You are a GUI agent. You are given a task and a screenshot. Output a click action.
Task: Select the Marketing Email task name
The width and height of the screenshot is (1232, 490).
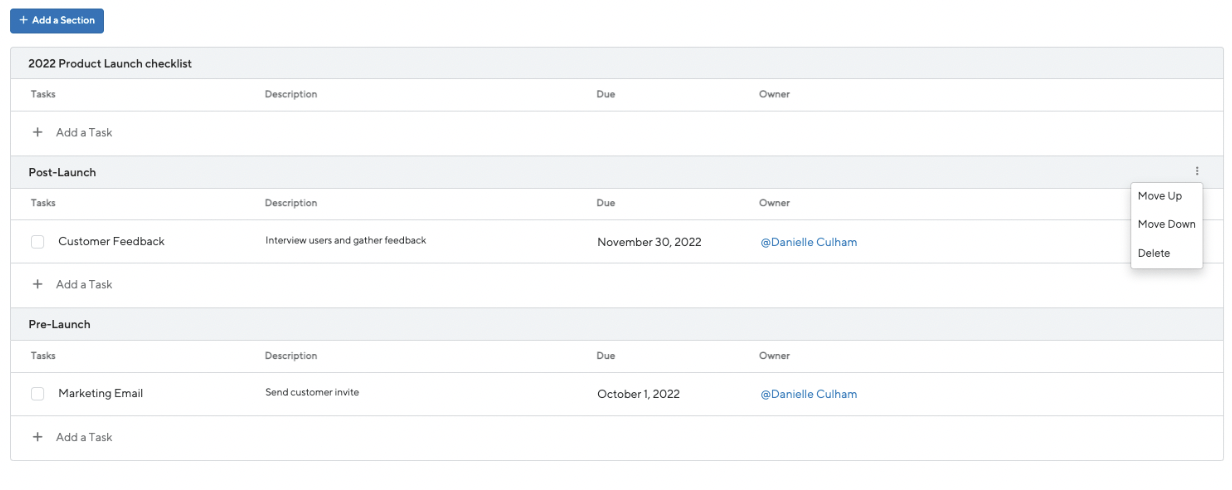[100, 393]
